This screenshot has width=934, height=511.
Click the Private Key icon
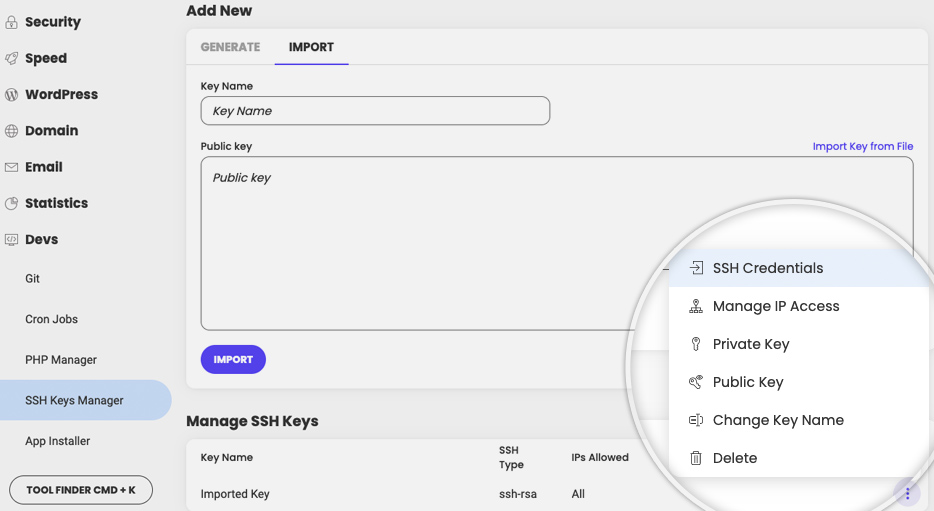pyautogui.click(x=696, y=344)
